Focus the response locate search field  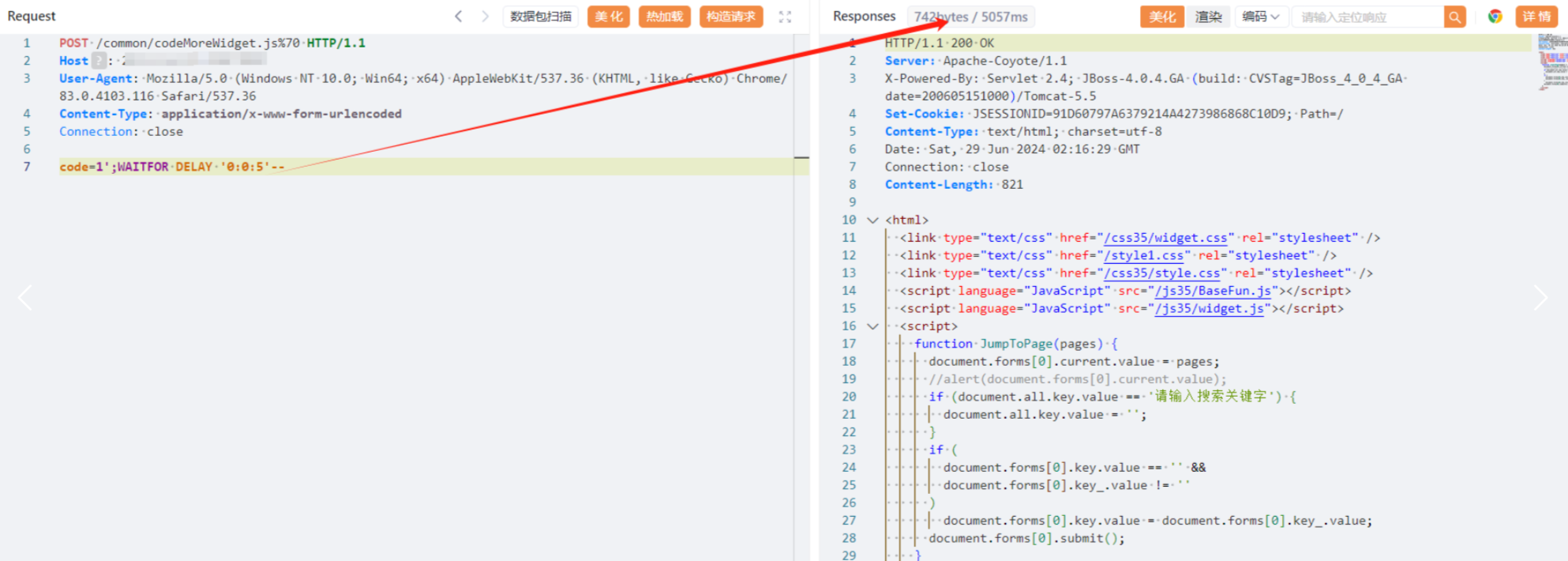(1367, 17)
